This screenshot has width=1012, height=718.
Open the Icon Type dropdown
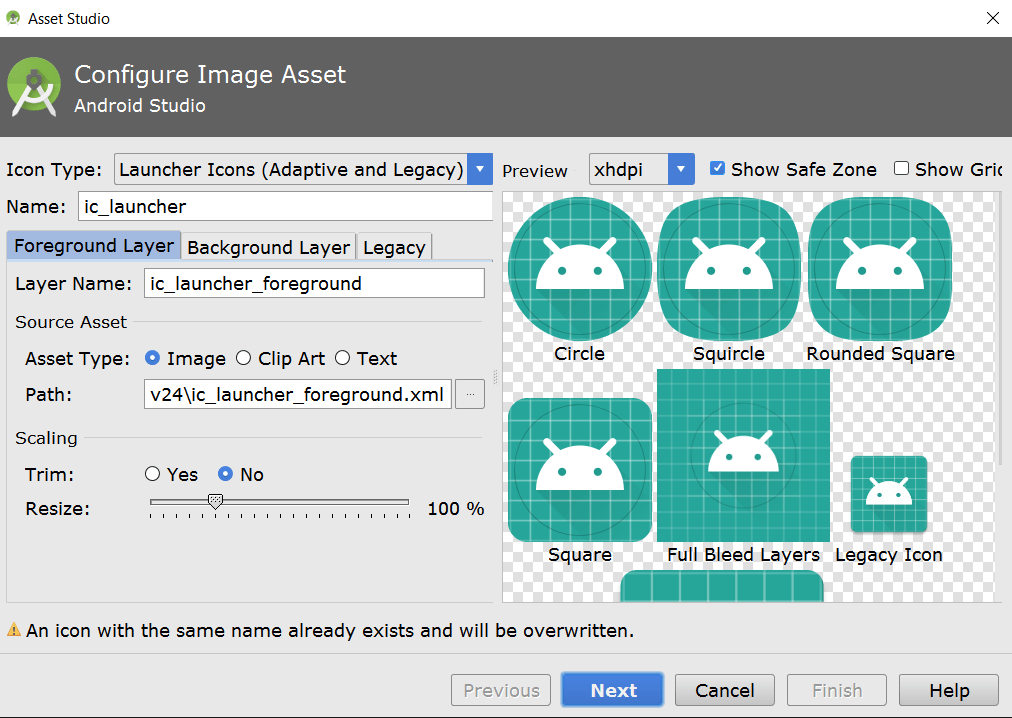pos(479,169)
